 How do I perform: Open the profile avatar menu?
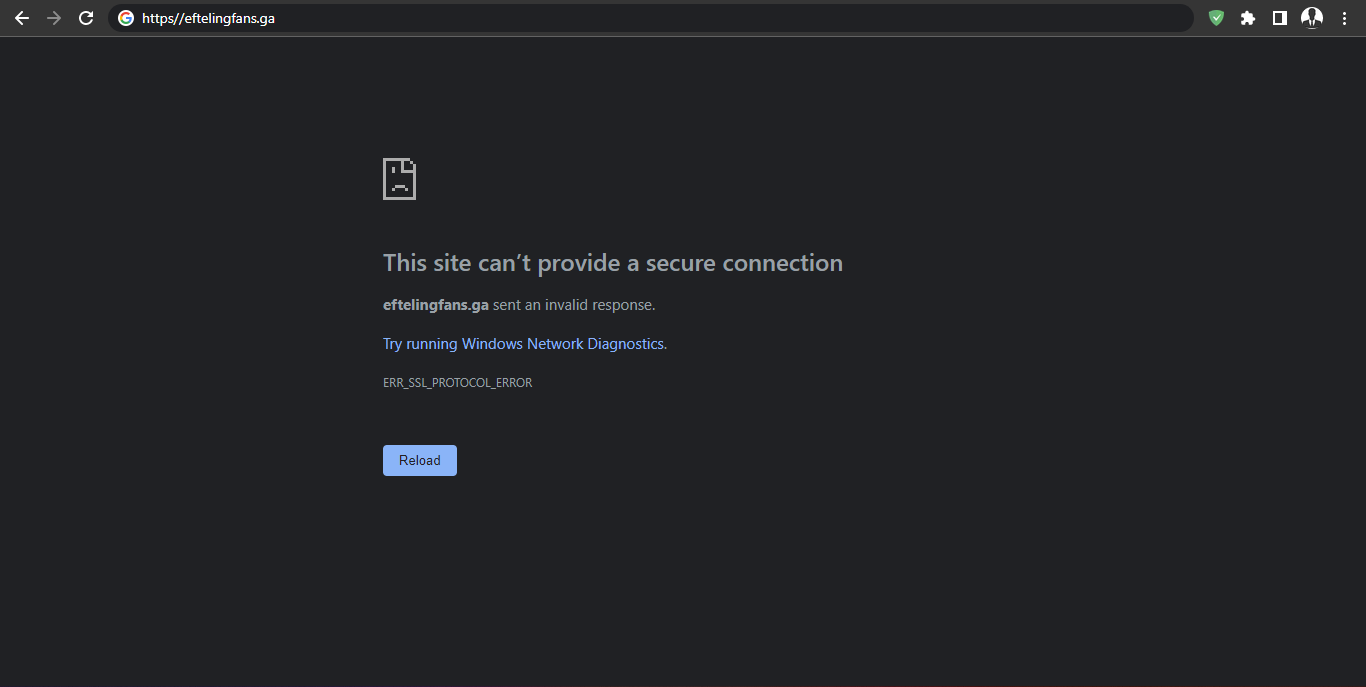coord(1312,18)
